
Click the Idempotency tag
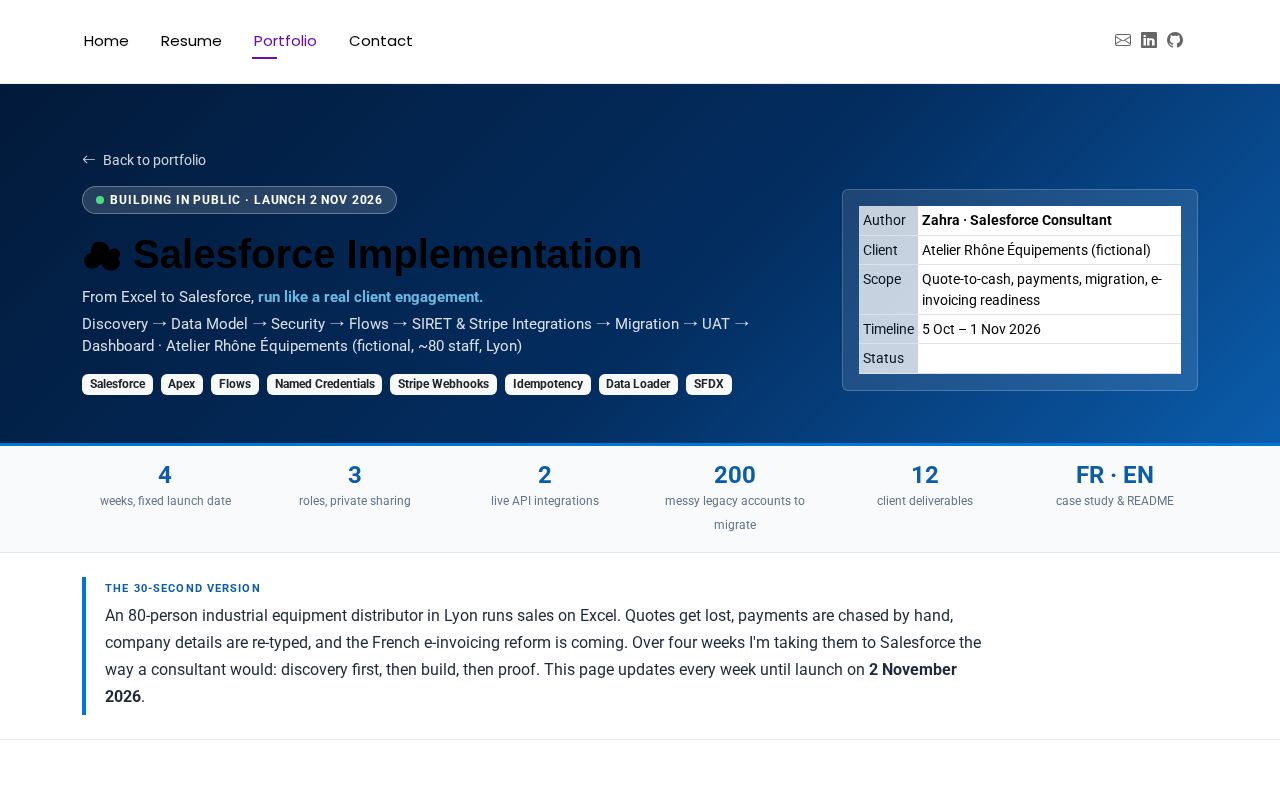click(x=548, y=384)
